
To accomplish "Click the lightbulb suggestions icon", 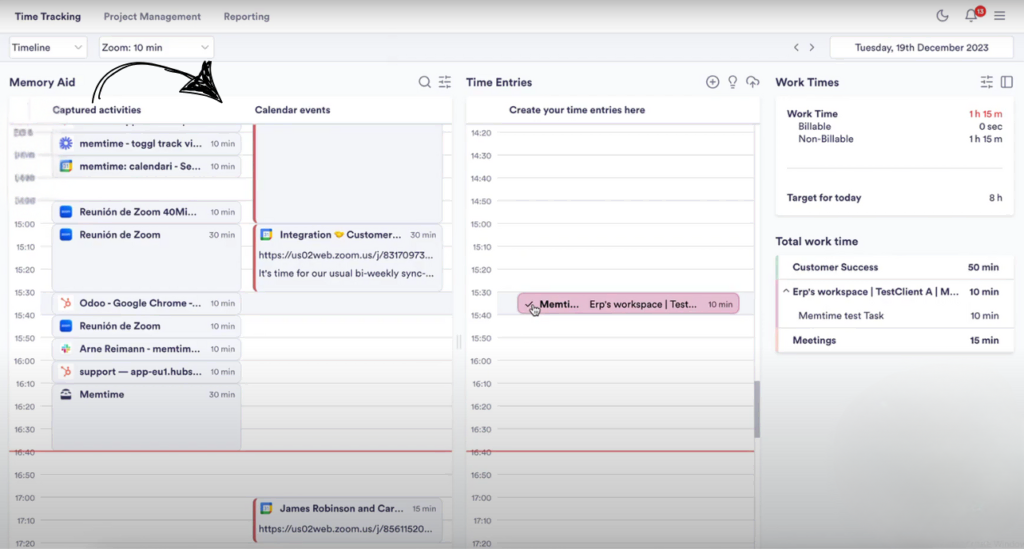I will [732, 82].
